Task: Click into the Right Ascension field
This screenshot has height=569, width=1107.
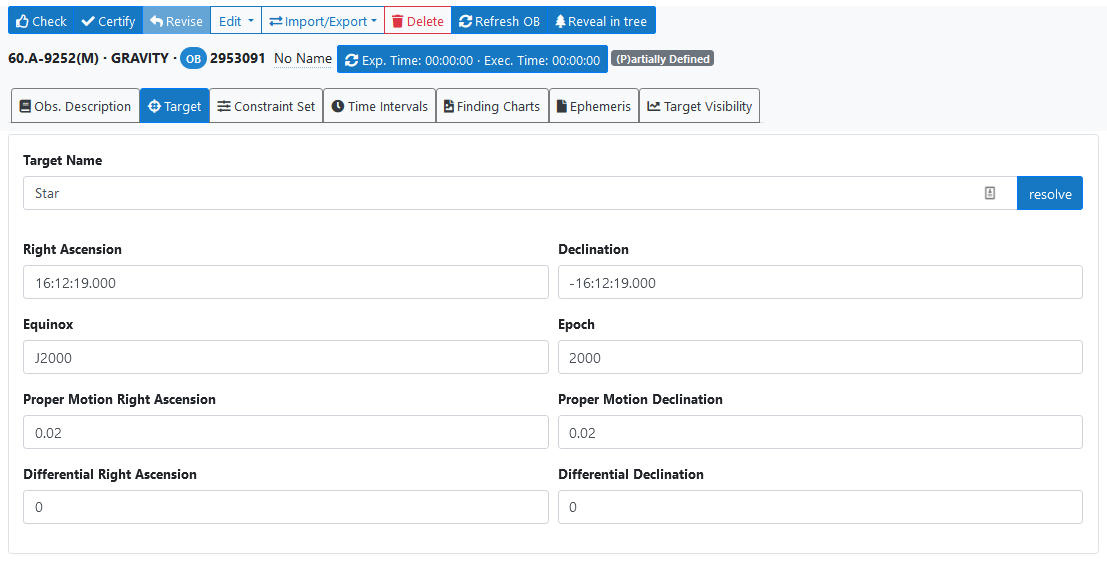Action: click(285, 283)
